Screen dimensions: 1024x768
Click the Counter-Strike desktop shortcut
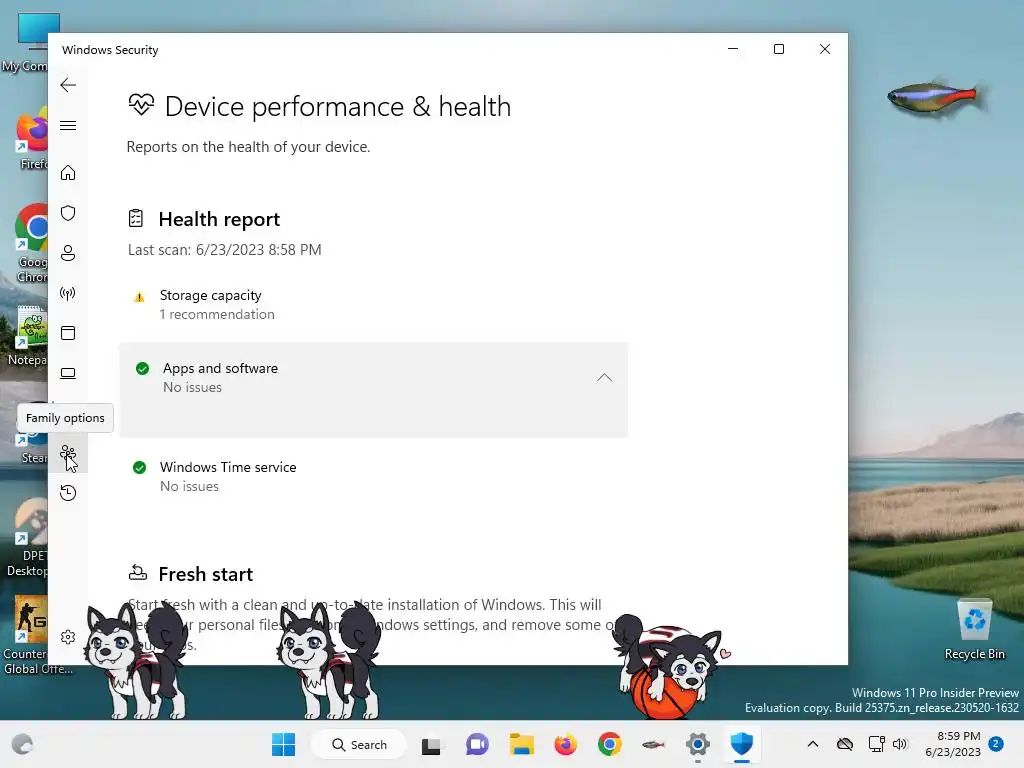click(31, 634)
